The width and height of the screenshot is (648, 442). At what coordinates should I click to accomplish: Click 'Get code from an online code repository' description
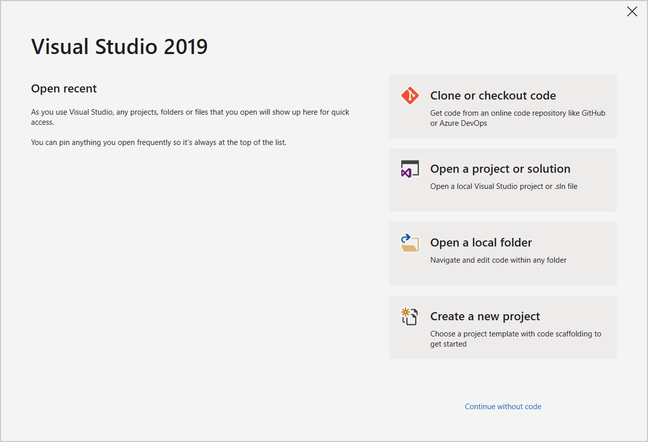tap(517, 118)
